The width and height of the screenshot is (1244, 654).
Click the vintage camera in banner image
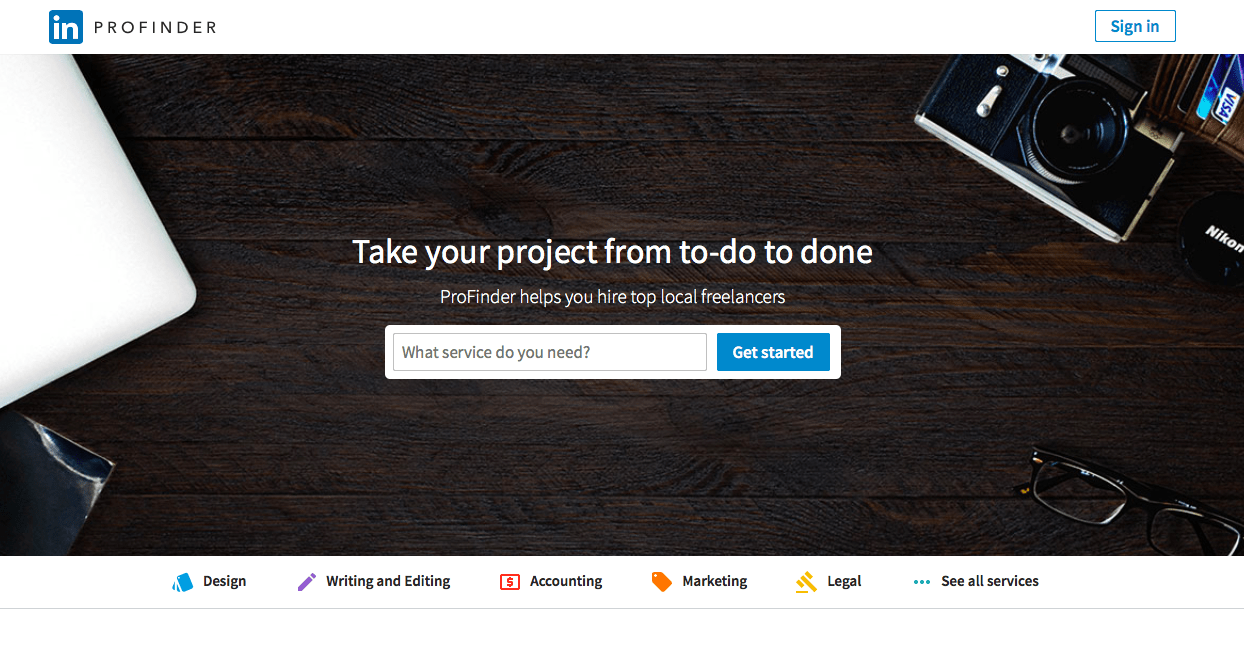(x=1049, y=138)
